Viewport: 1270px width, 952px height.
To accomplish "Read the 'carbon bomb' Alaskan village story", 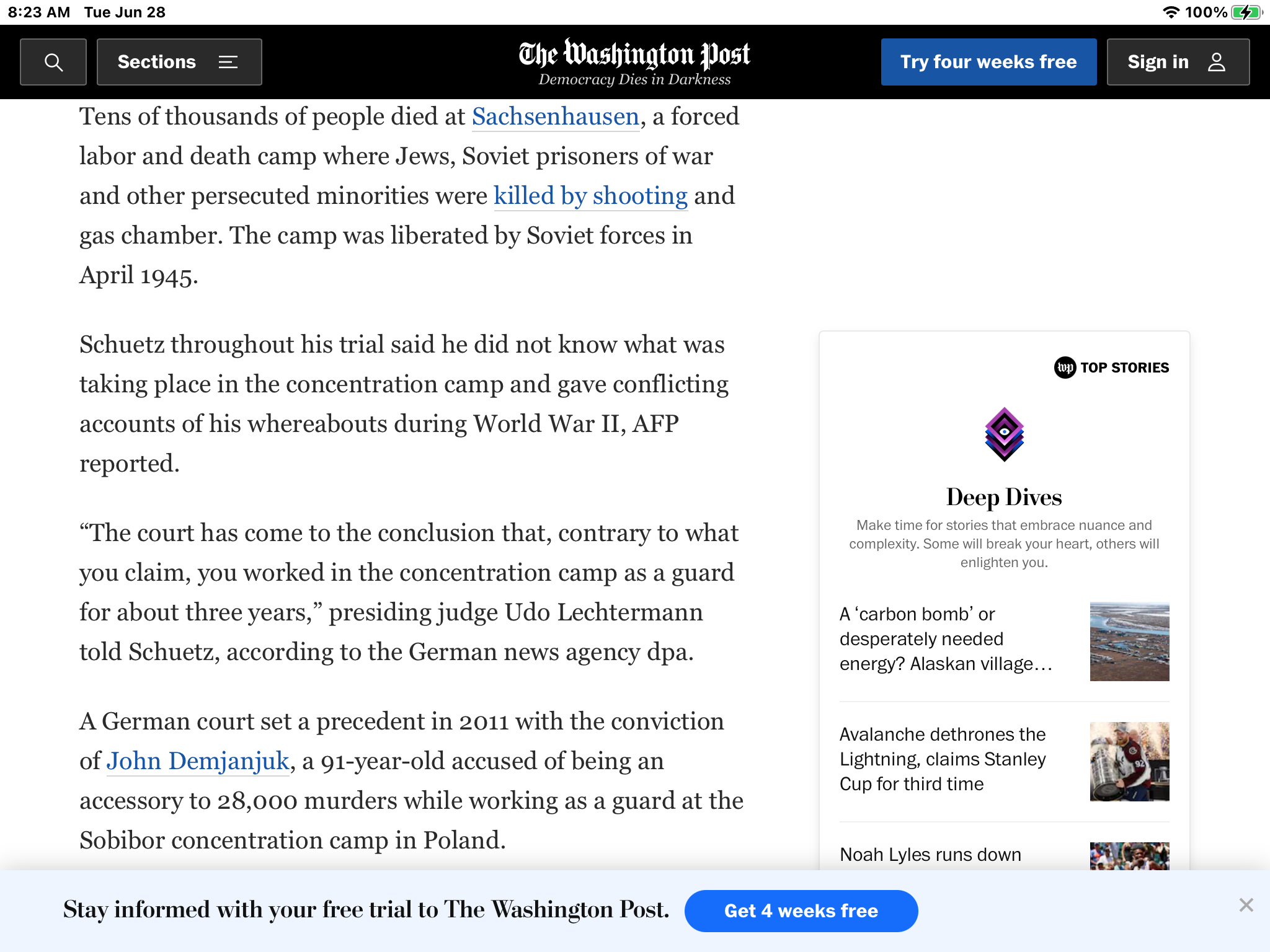I will (x=946, y=639).
